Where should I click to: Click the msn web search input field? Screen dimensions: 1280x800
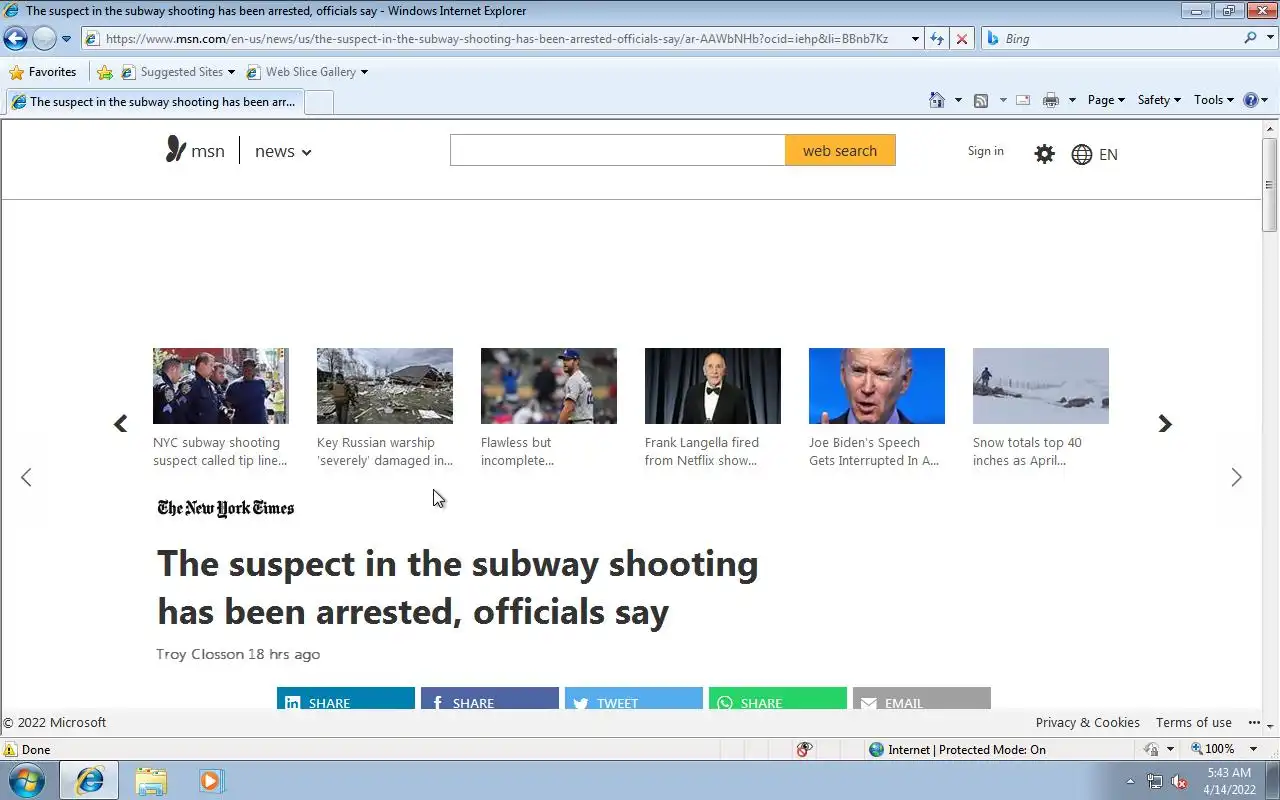(617, 150)
